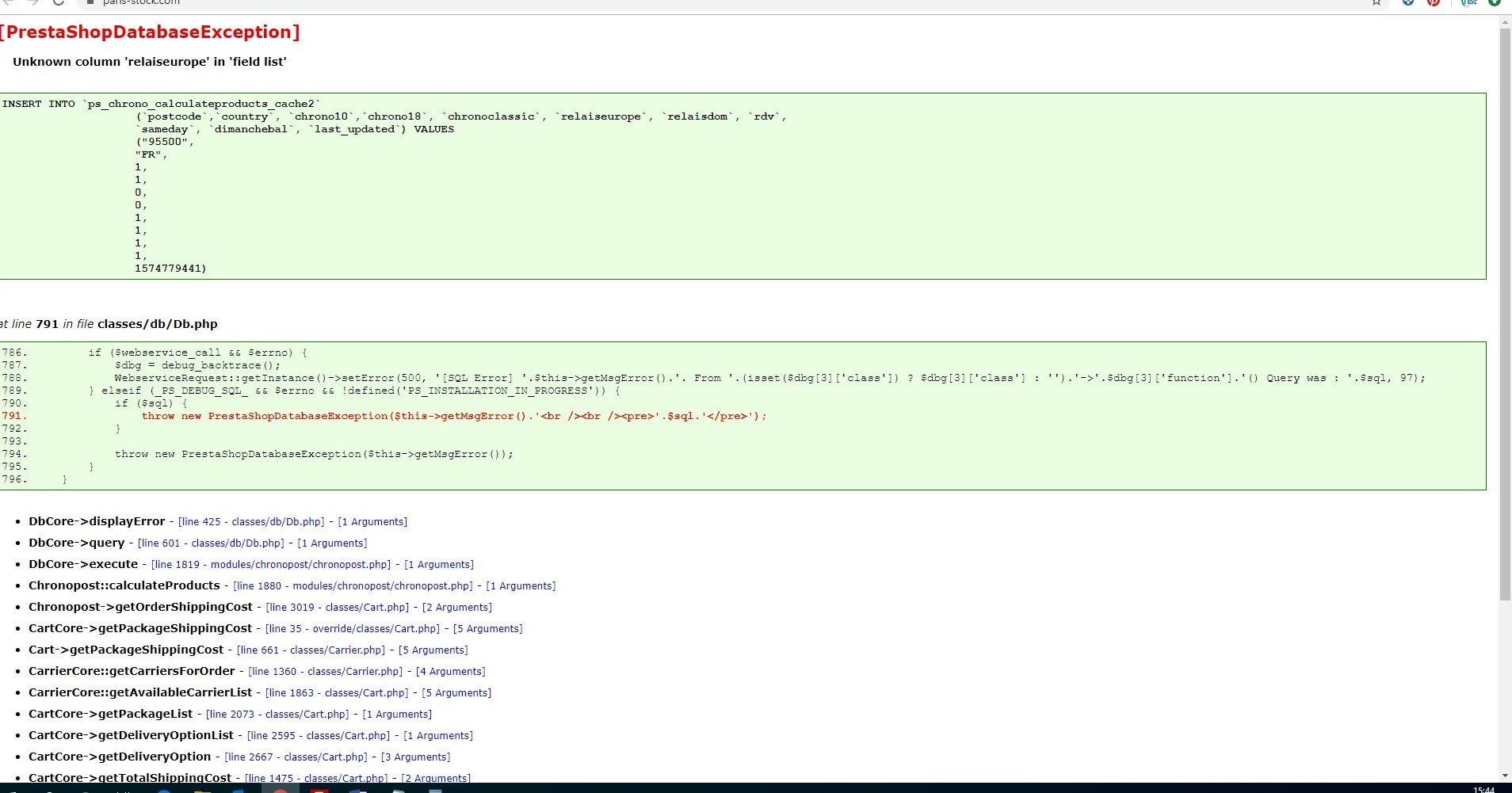Image resolution: width=1512 pixels, height=793 pixels.
Task: Open line 1863 classes/Cart.php link
Action: tap(337, 693)
